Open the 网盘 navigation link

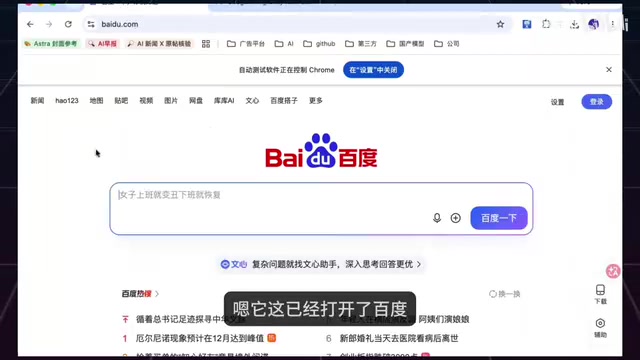(x=196, y=101)
